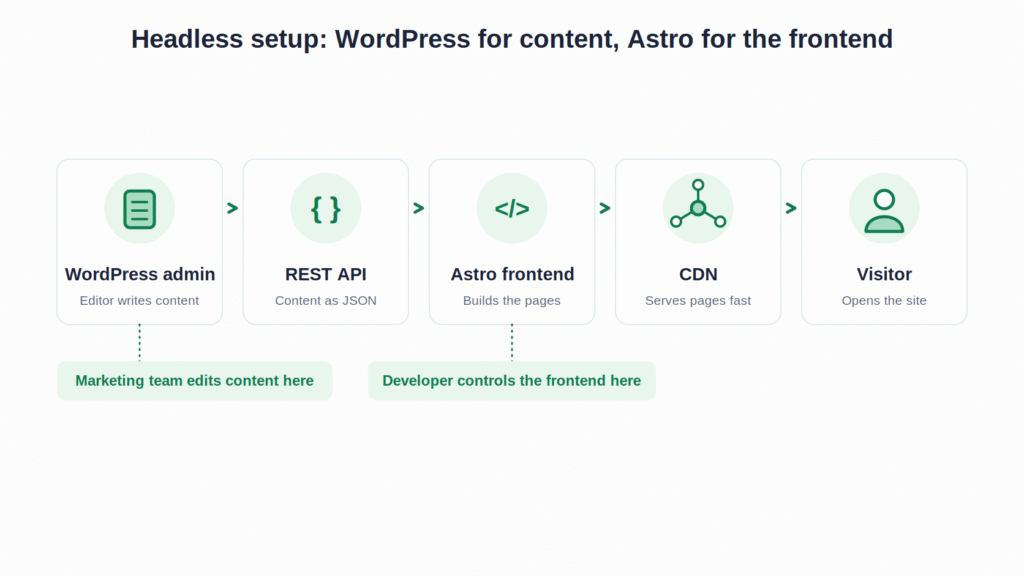Click the 'Visitor' card title
Viewport: 1024px width, 576px height.
[884, 274]
